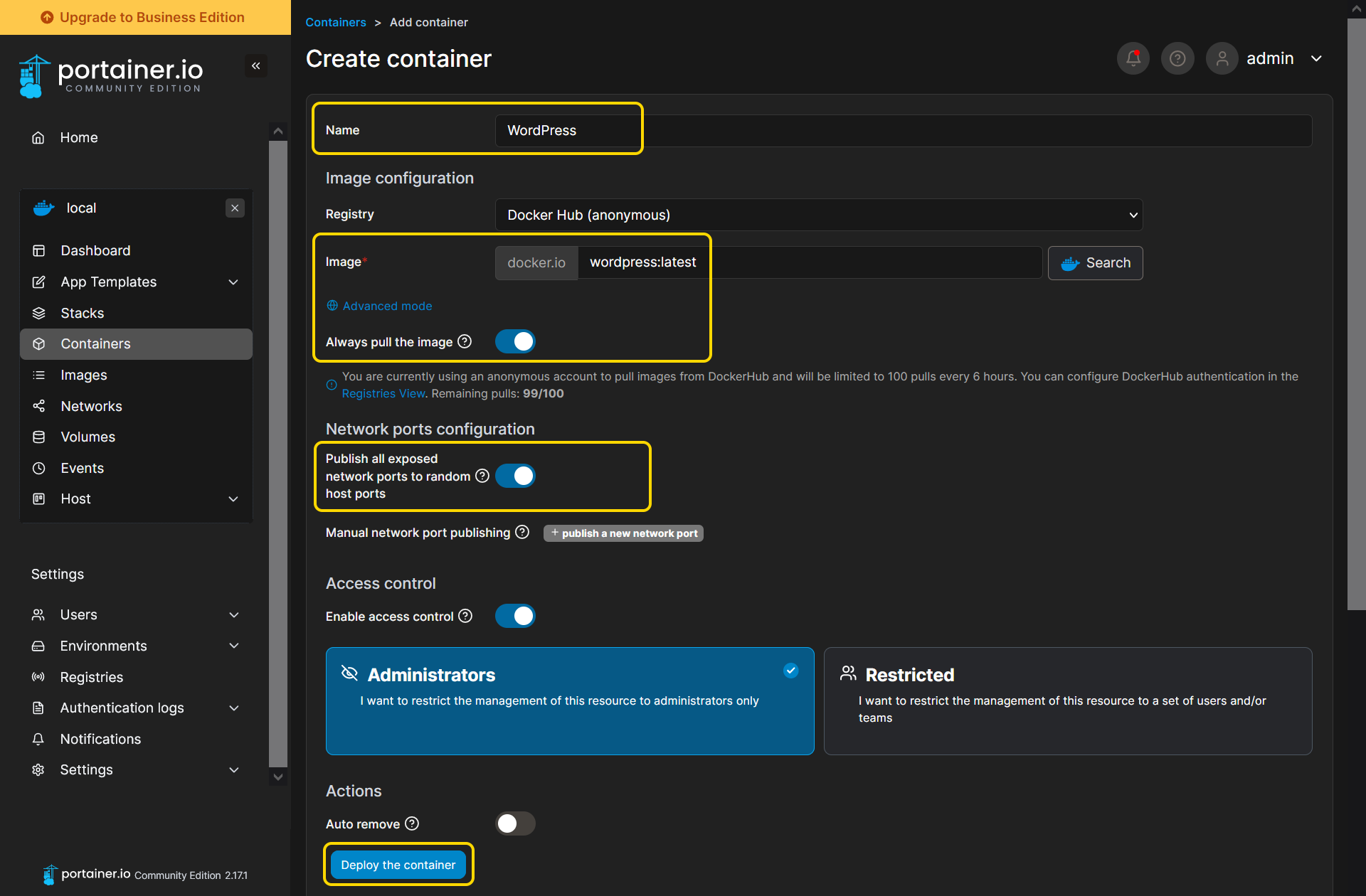The height and width of the screenshot is (896, 1366).
Task: Toggle Always pull the image switch
Action: pyautogui.click(x=515, y=342)
